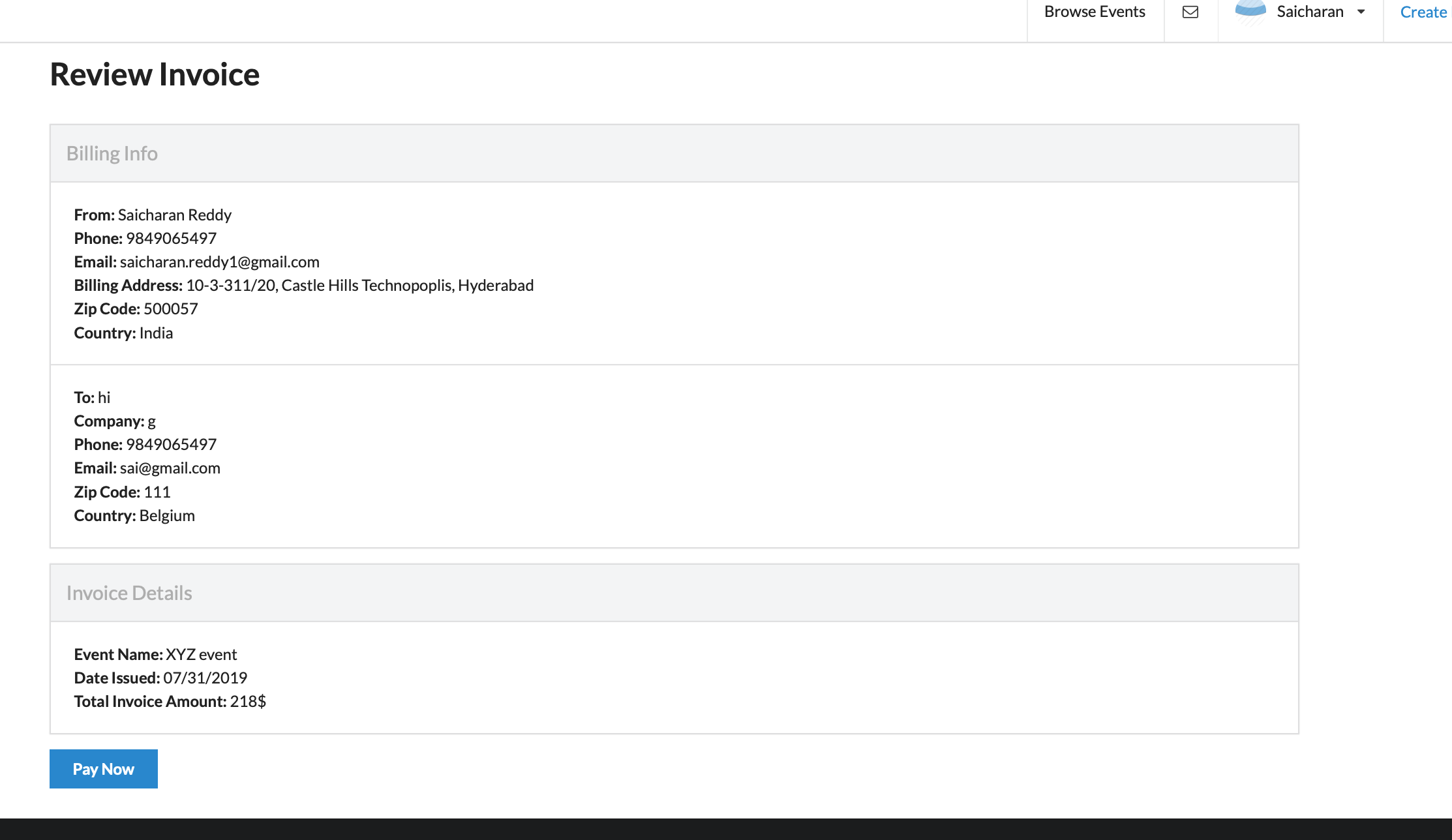Viewport: 1452px width, 840px height.
Task: Open the Saicharan user menu
Action: tap(1310, 12)
